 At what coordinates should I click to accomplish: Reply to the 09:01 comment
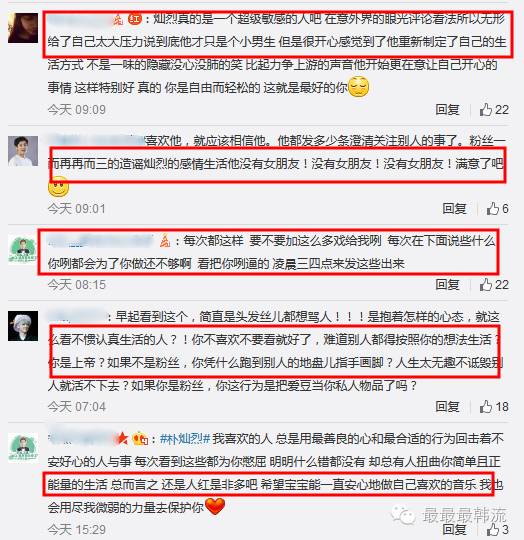click(454, 208)
